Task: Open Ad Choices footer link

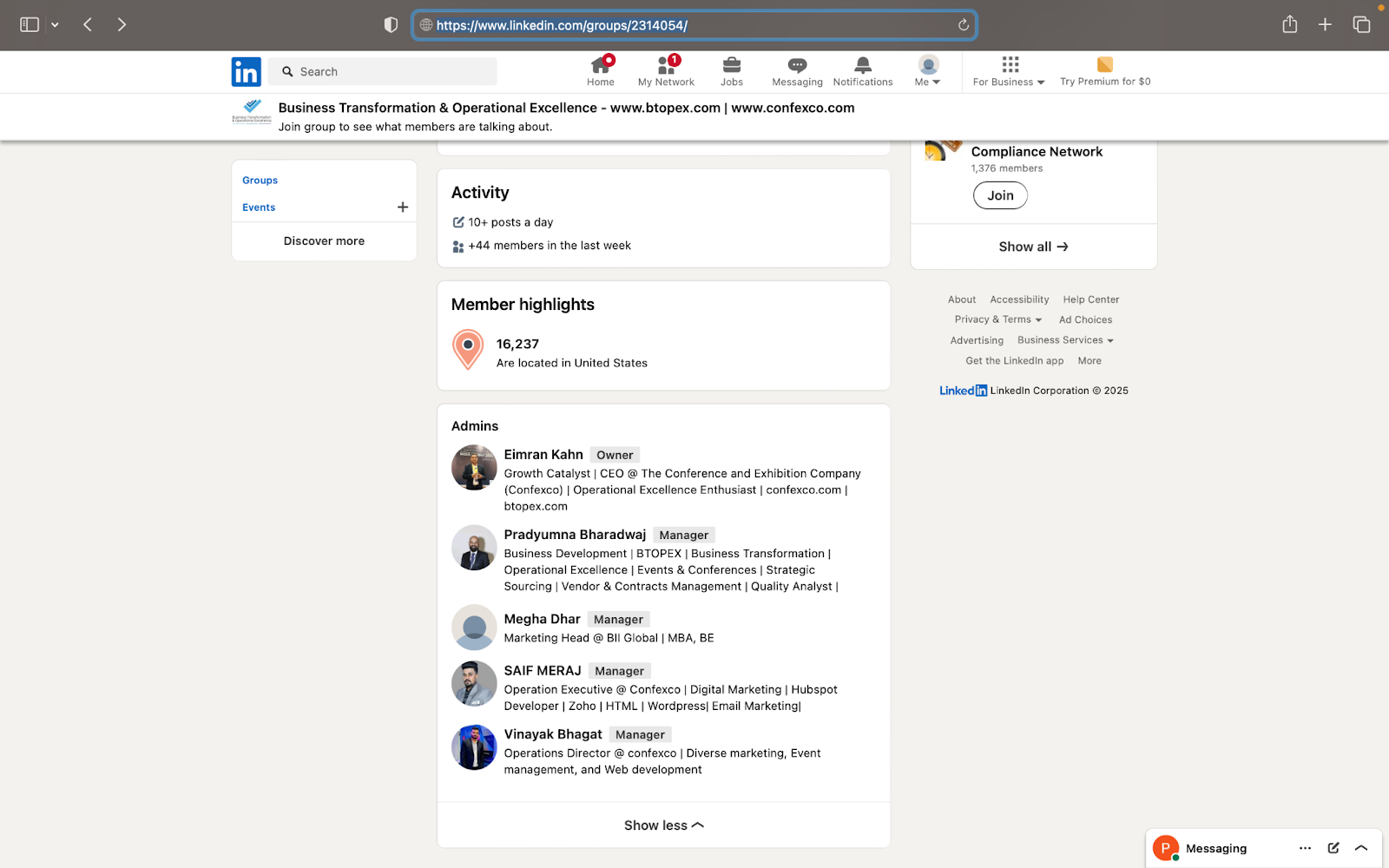Action: click(1085, 319)
